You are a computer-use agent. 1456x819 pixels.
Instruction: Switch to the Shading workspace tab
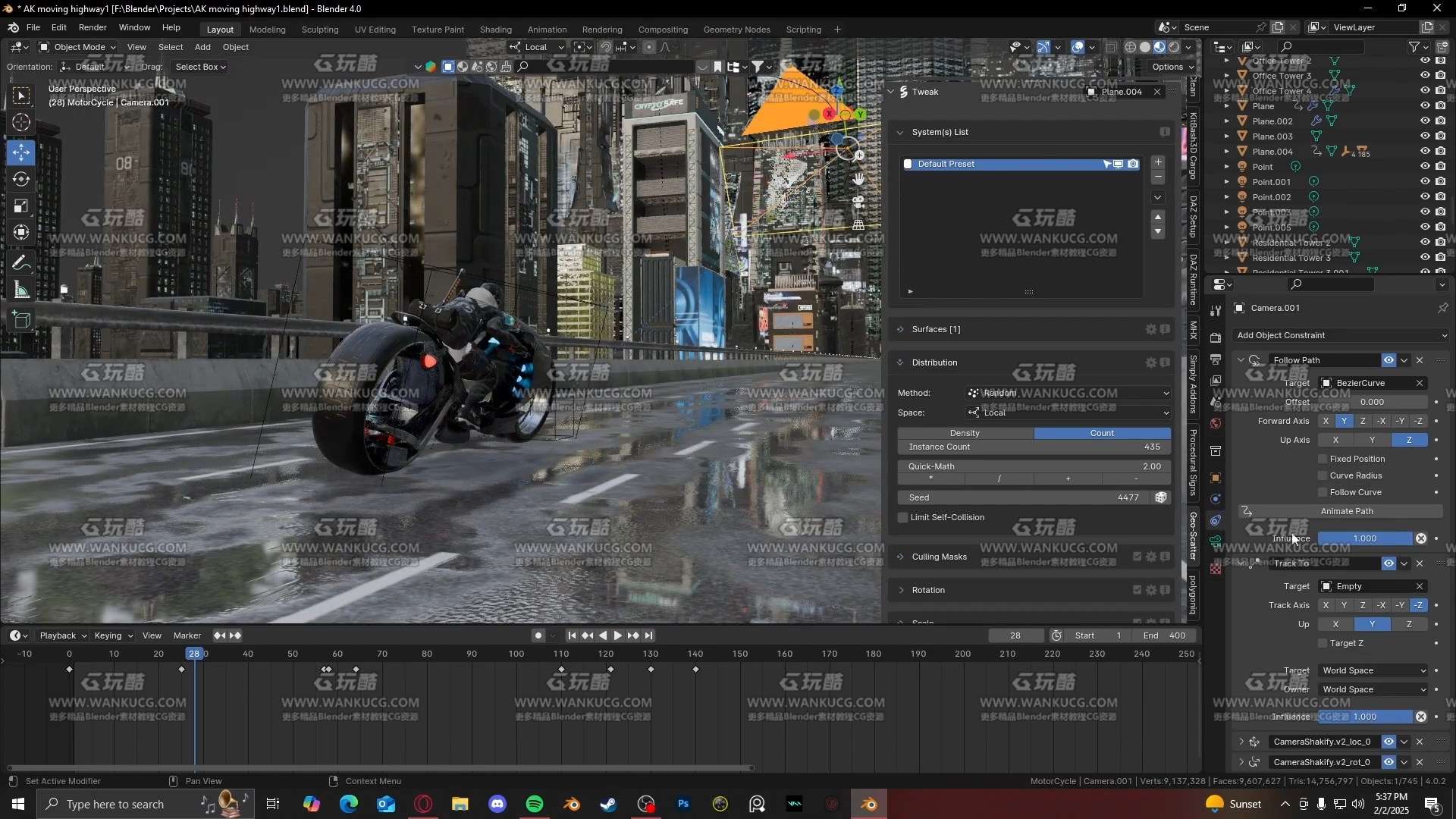(495, 30)
